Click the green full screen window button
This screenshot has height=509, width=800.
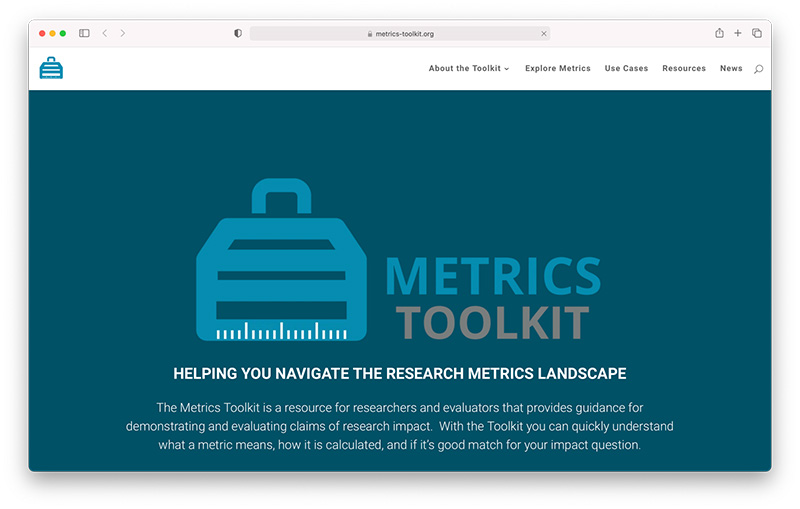pyautogui.click(x=63, y=33)
